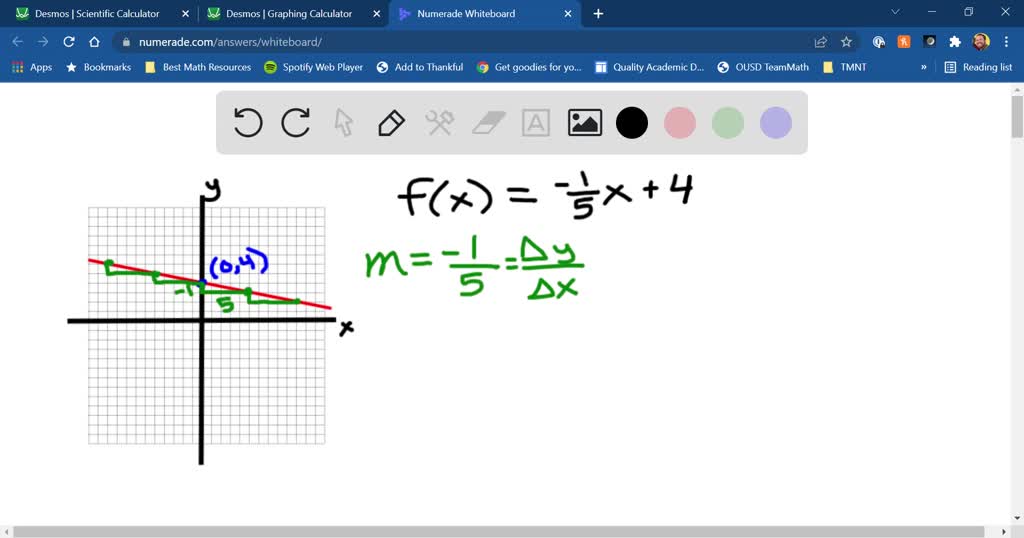Click the horizontal scrollbar at bottom
Image resolution: width=1024 pixels, height=538 pixels.
[498, 532]
